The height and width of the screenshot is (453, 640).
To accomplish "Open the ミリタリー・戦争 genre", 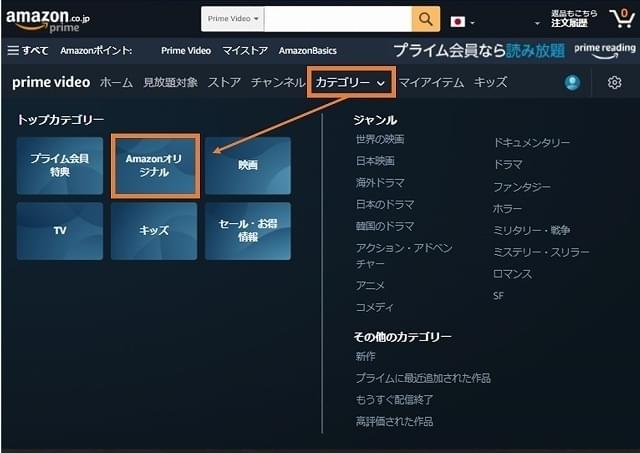I will 531,231.
